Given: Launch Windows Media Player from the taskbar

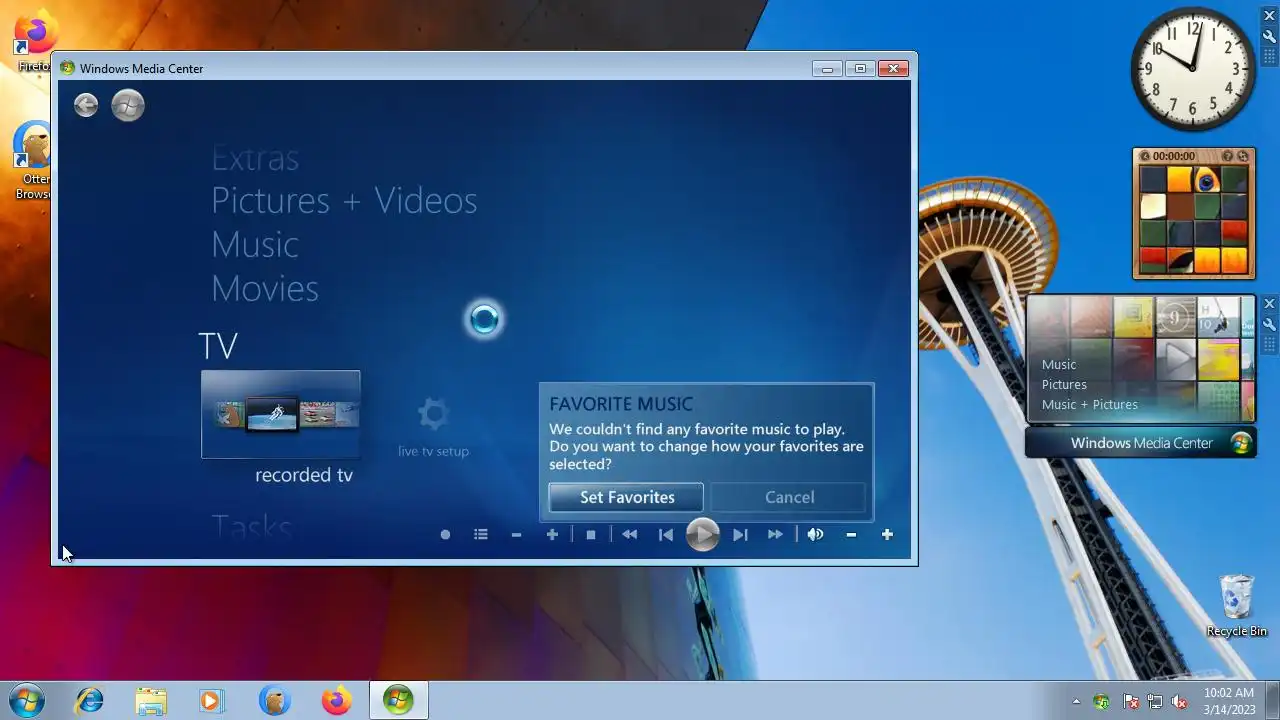Looking at the screenshot, I should [x=211, y=701].
